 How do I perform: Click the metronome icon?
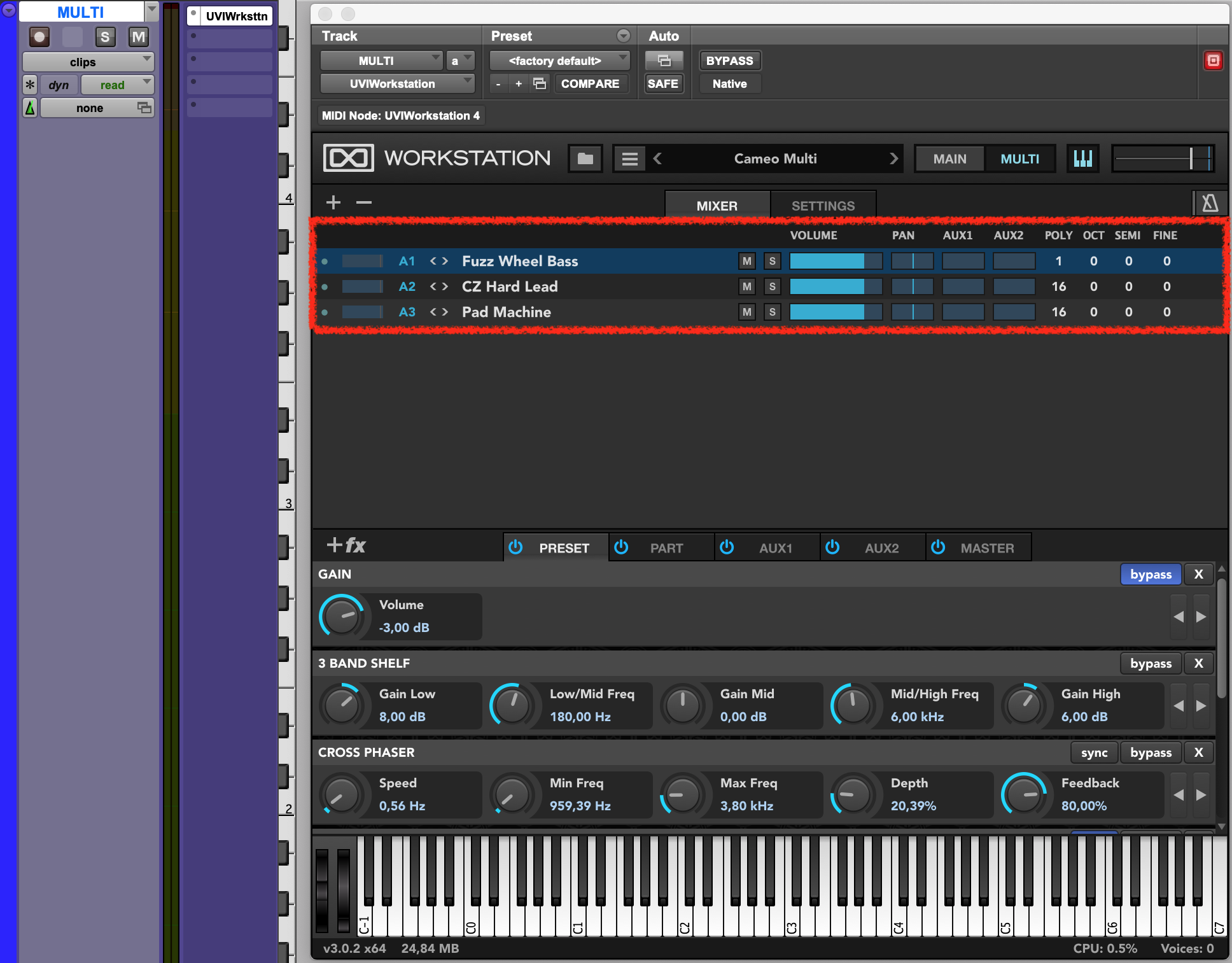1210,204
